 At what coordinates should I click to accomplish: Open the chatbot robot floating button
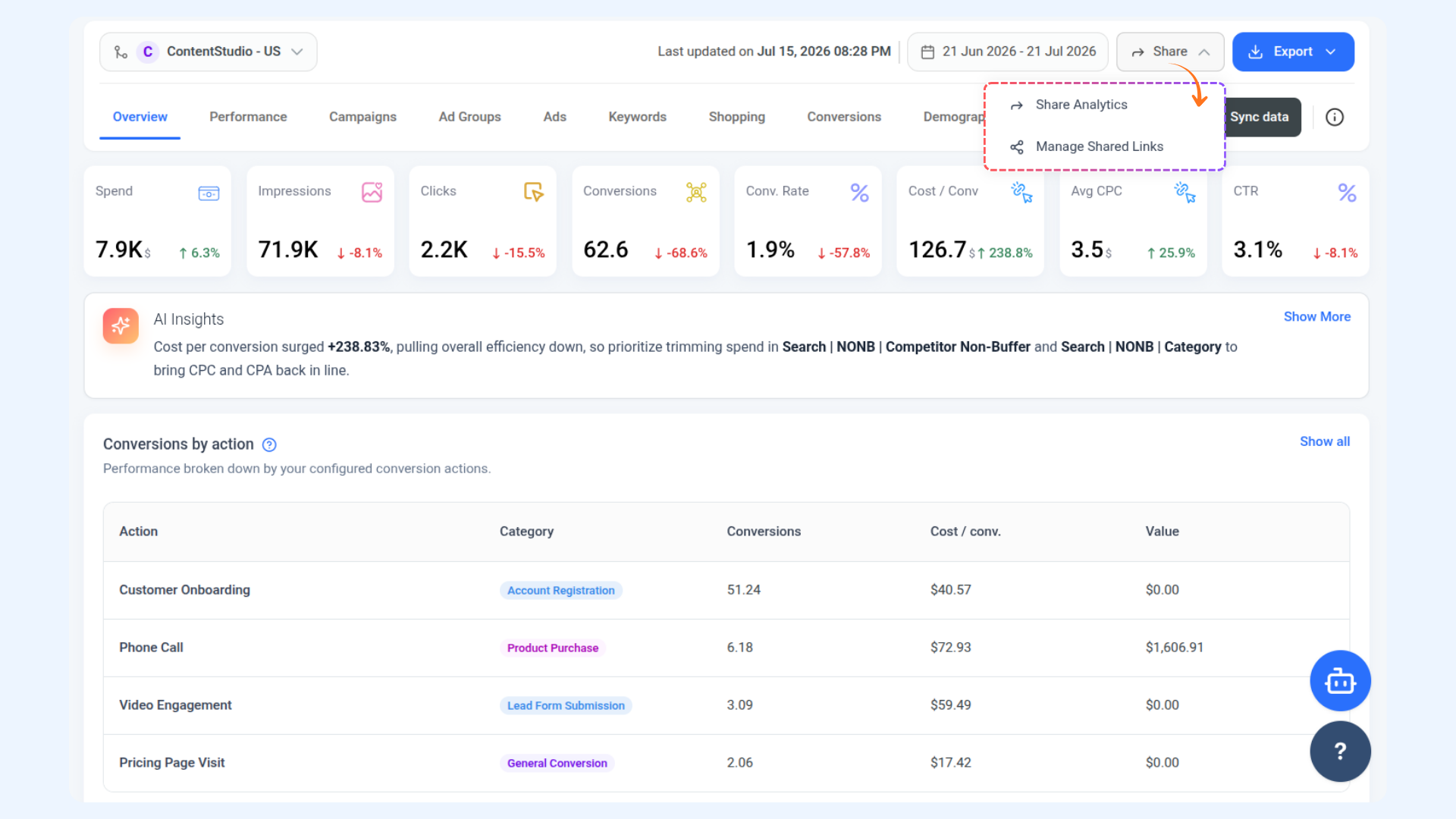1340,680
